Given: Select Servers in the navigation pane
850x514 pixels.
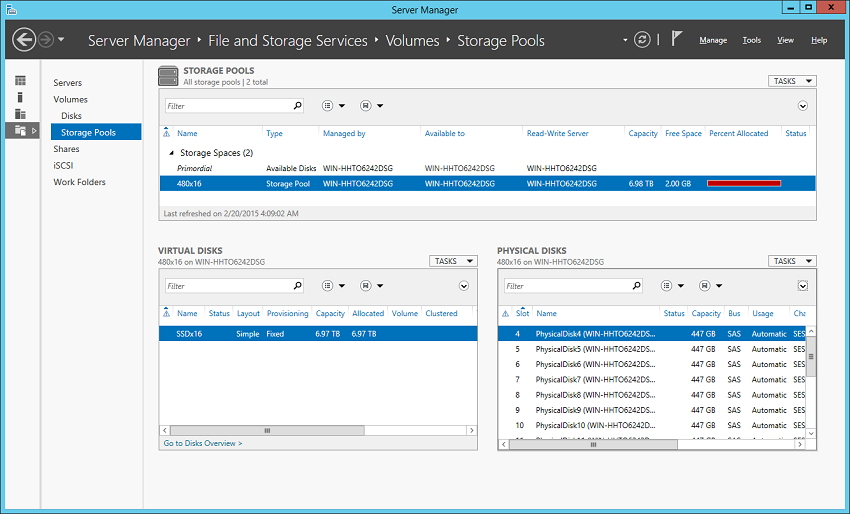Looking at the screenshot, I should (x=68, y=83).
